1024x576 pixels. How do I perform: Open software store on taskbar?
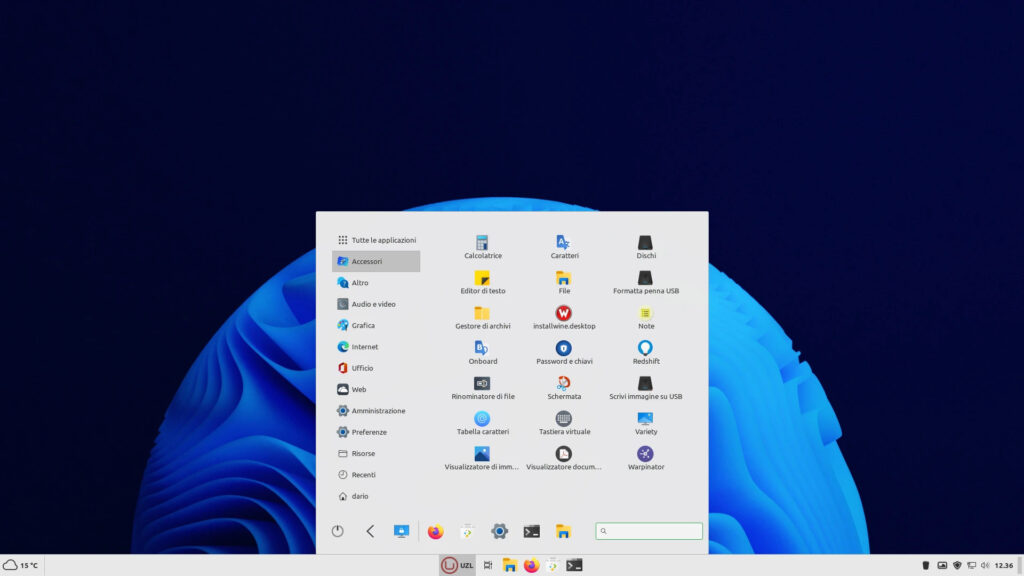pos(552,565)
